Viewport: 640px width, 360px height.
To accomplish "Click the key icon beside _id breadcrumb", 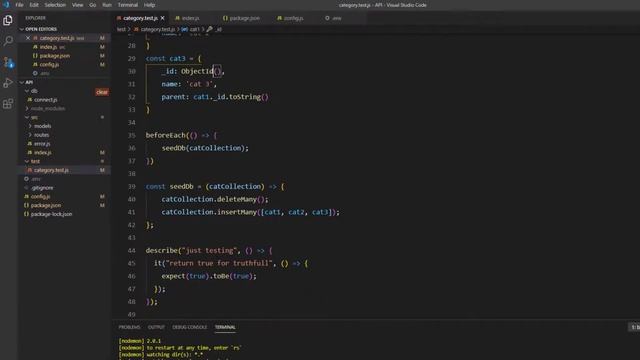I will [x=209, y=29].
